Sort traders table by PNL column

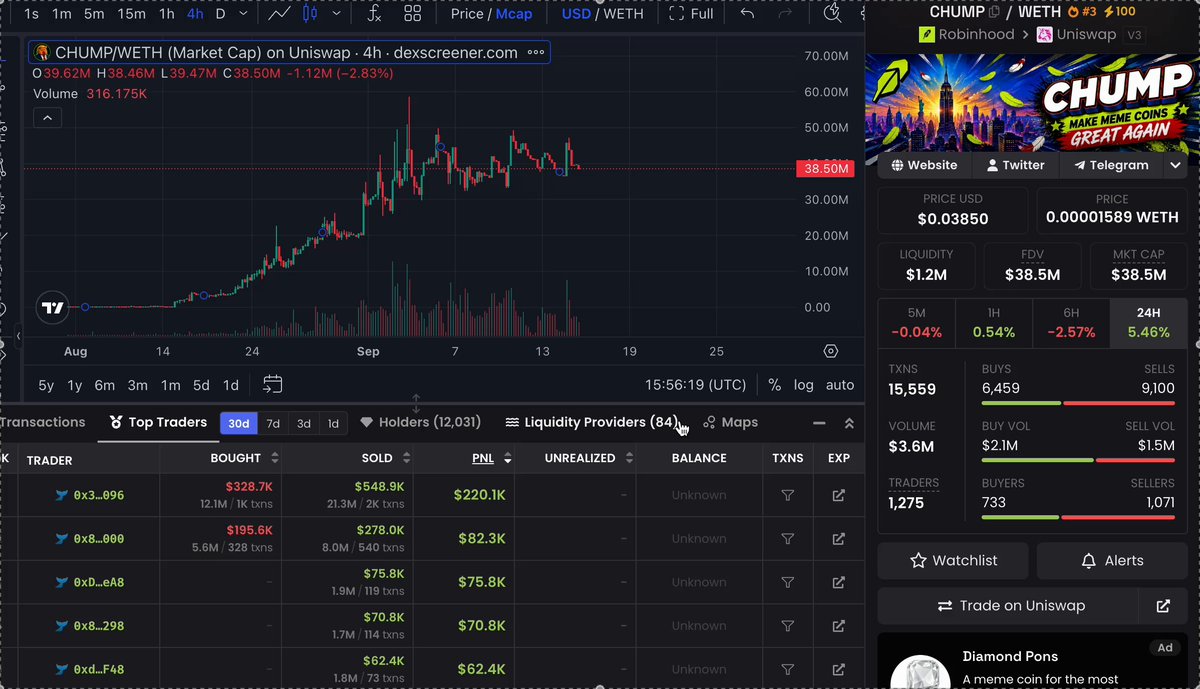pos(492,458)
